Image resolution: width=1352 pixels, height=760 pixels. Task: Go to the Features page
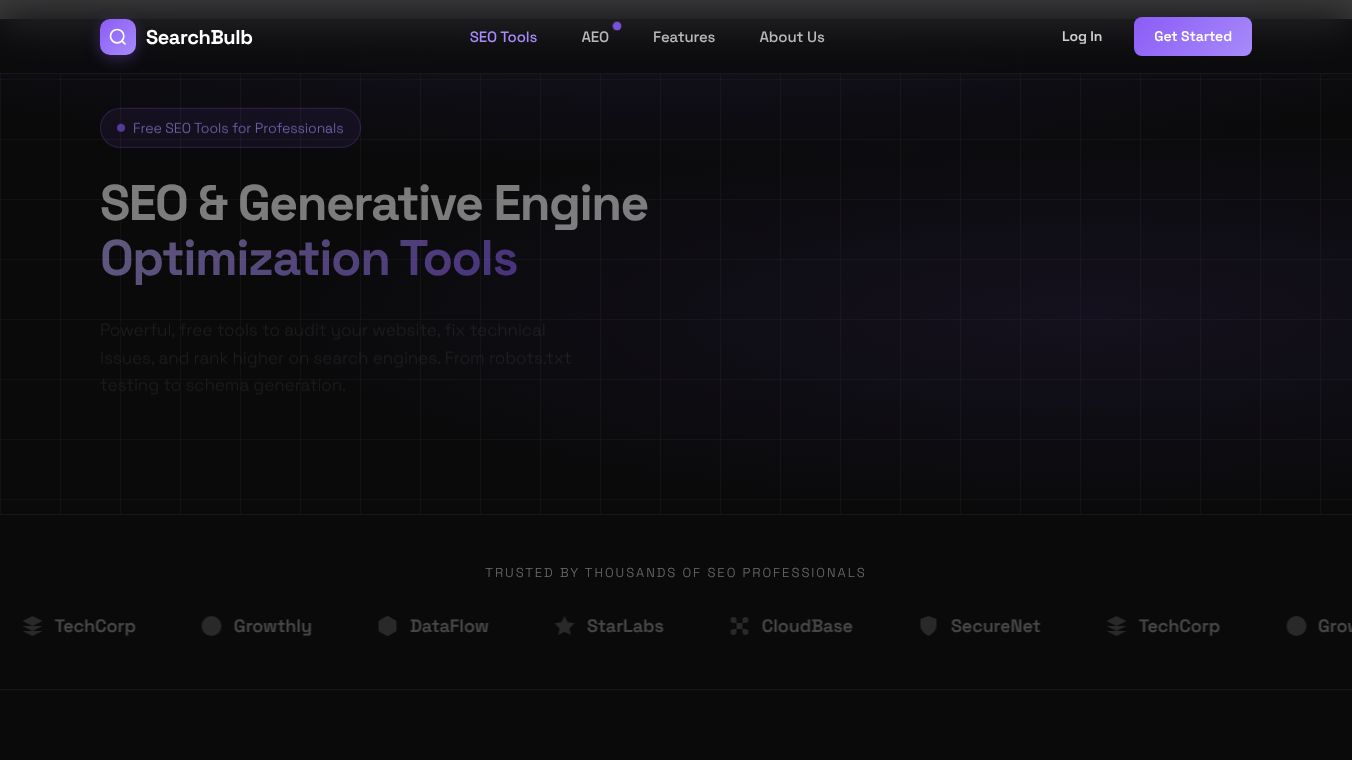(684, 37)
